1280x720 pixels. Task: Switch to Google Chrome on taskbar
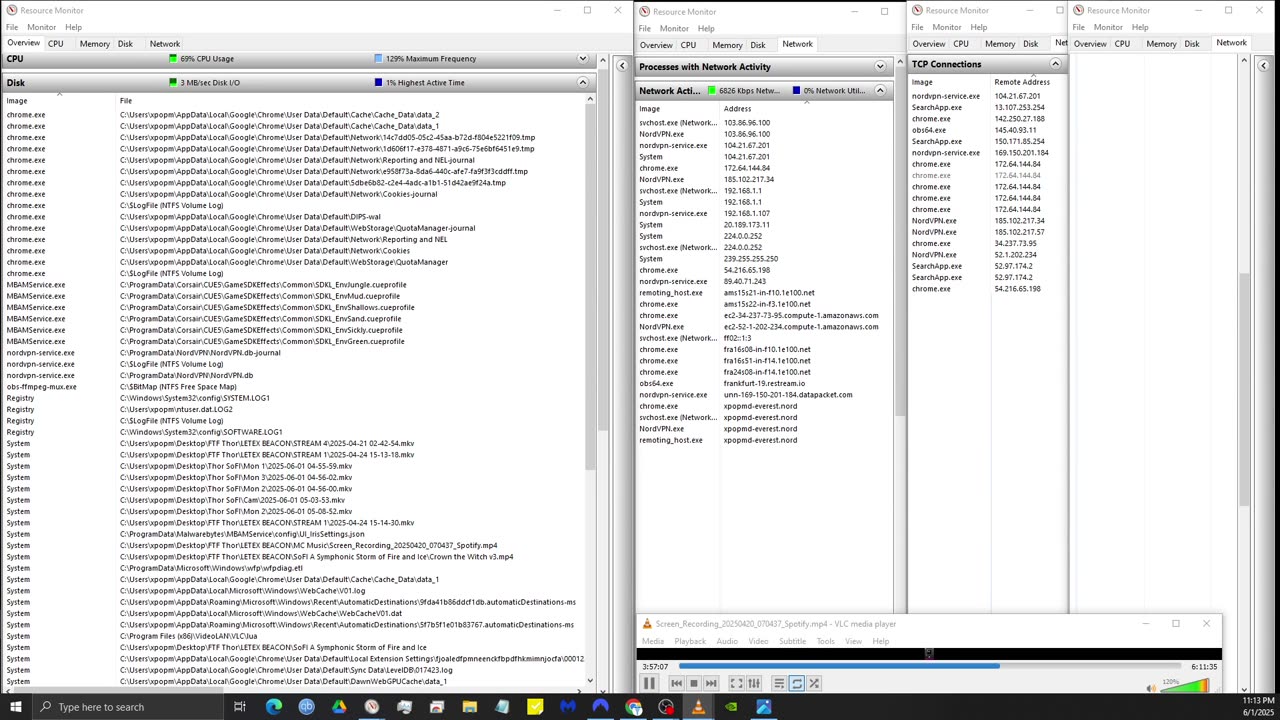pyautogui.click(x=633, y=707)
